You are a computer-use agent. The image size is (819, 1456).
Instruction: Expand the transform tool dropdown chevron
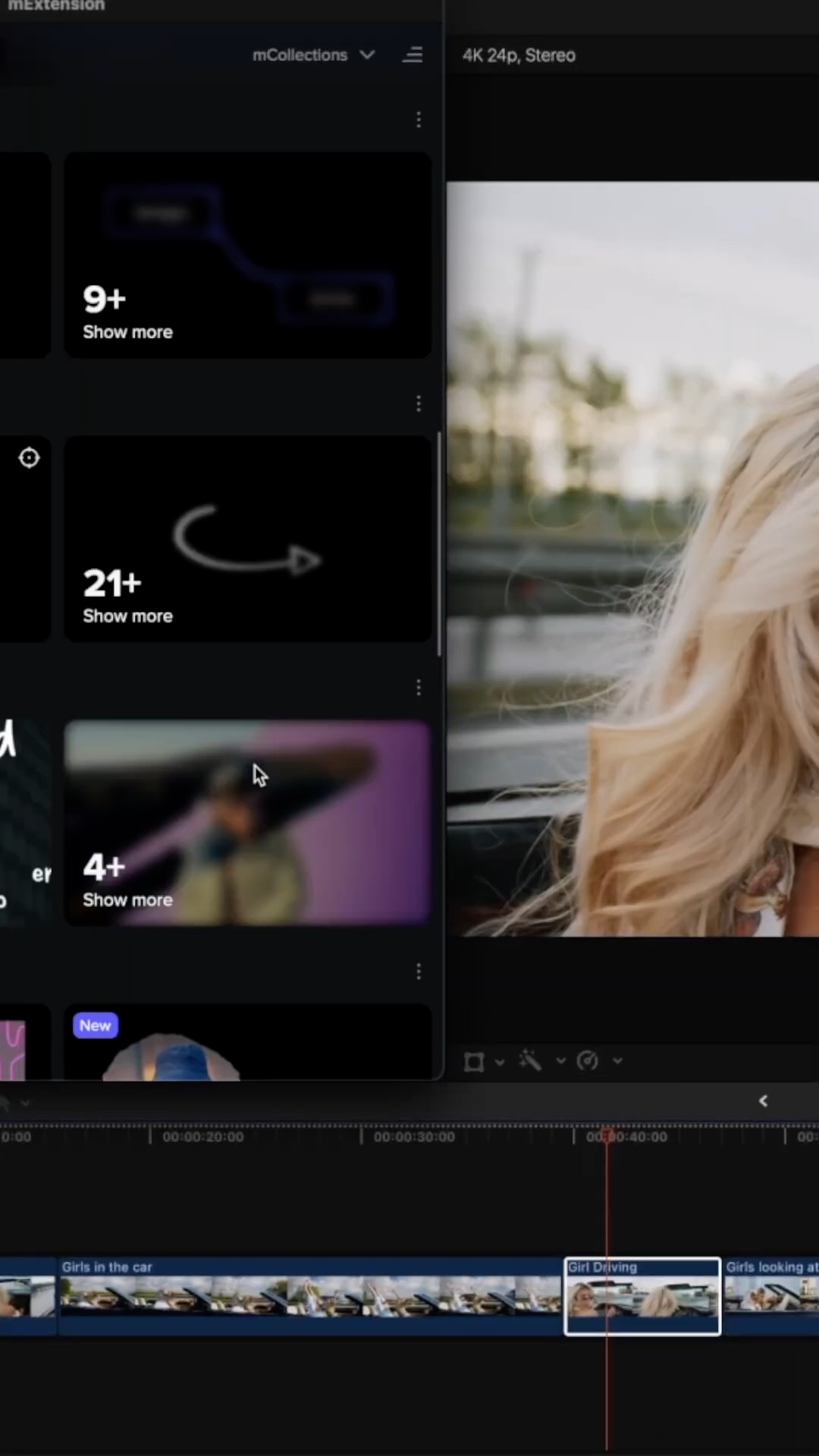(500, 1062)
